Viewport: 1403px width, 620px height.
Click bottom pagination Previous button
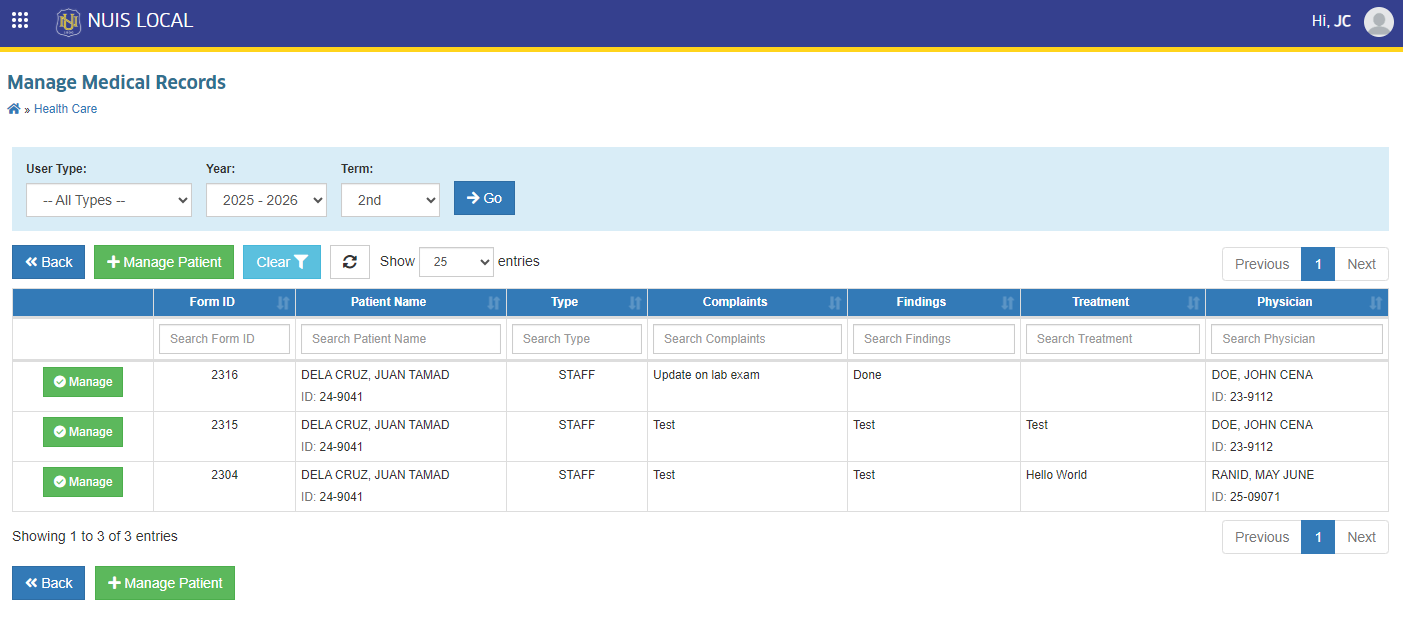[1262, 537]
